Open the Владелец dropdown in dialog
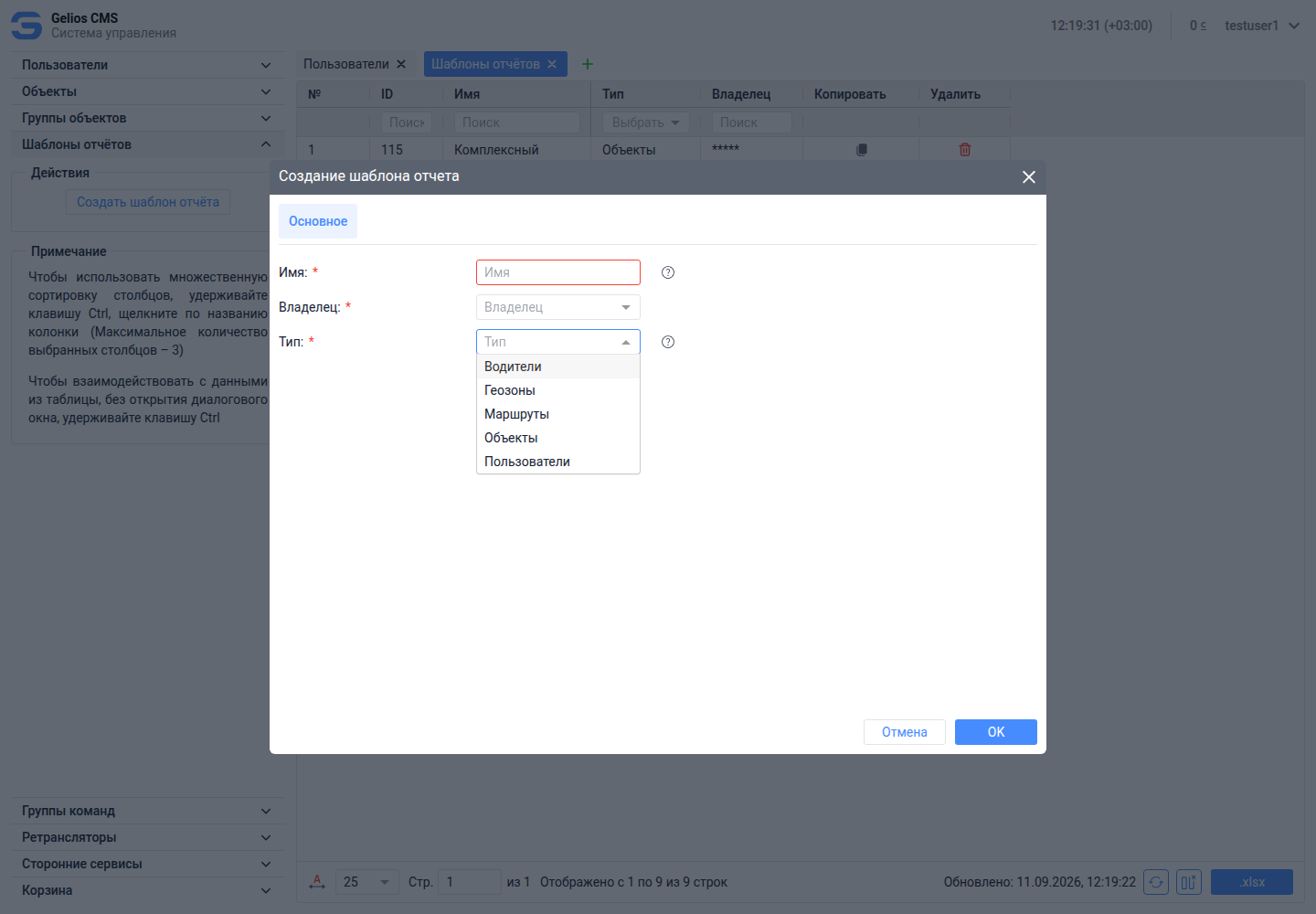 558,307
